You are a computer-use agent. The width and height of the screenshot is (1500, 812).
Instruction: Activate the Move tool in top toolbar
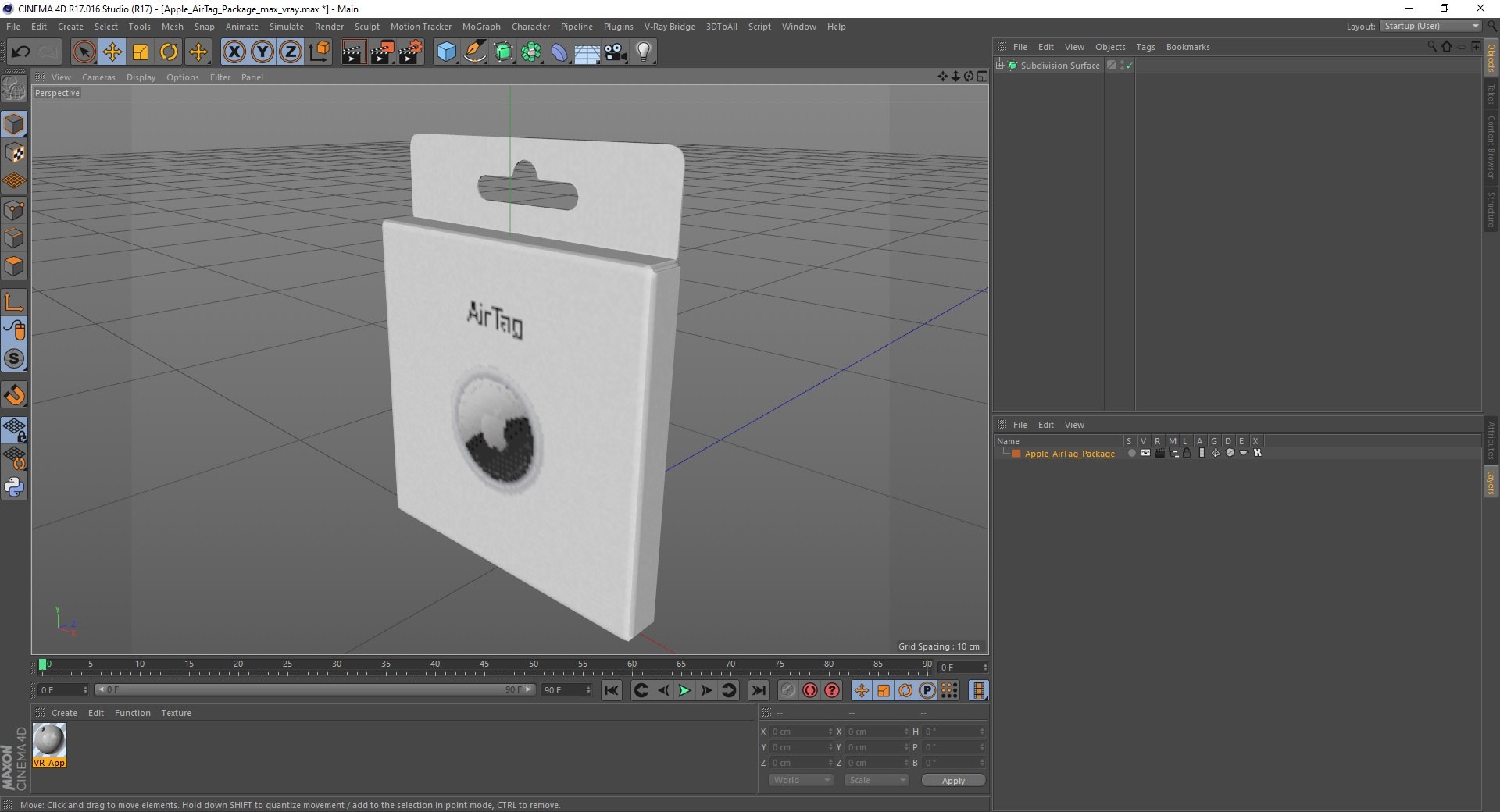tap(112, 52)
